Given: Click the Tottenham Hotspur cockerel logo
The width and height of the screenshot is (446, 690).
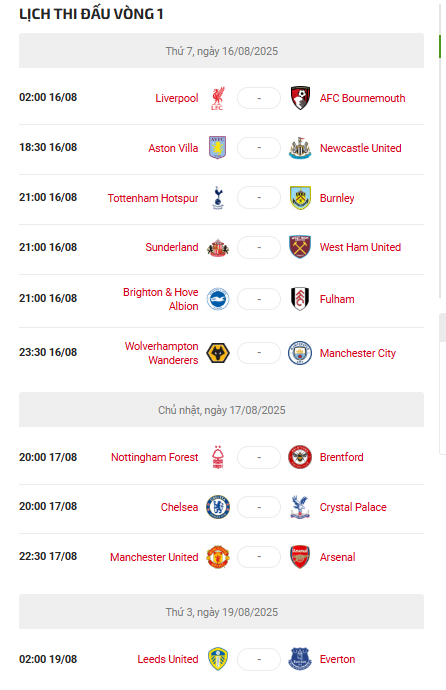Looking at the screenshot, I should (218, 198).
